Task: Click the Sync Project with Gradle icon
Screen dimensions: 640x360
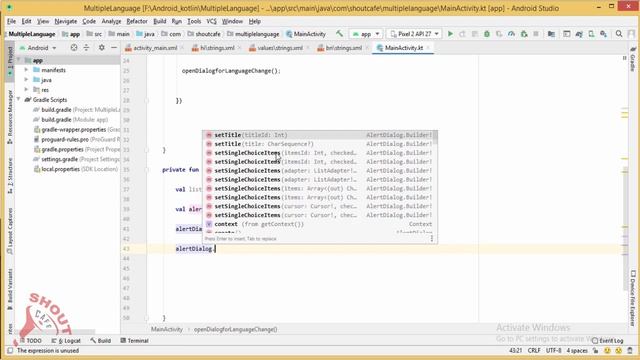Action: [579, 34]
